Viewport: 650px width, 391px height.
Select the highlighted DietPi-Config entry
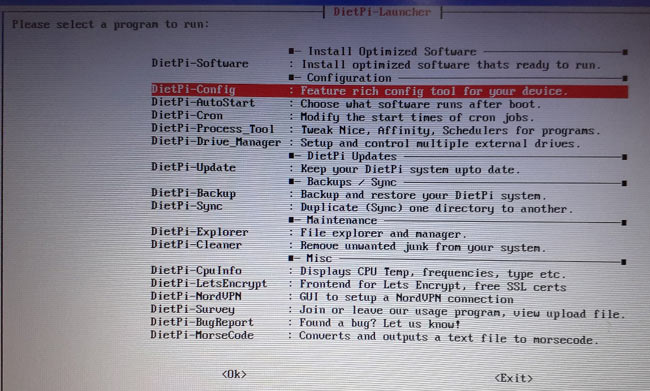pos(389,90)
